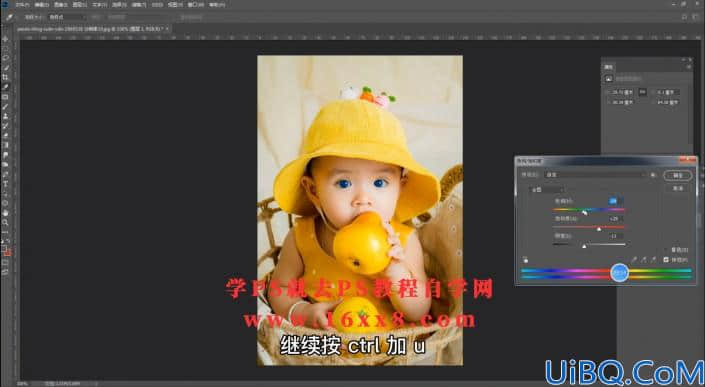Select the Hand tool
The height and width of the screenshot is (387, 705).
pyautogui.click(x=5, y=213)
